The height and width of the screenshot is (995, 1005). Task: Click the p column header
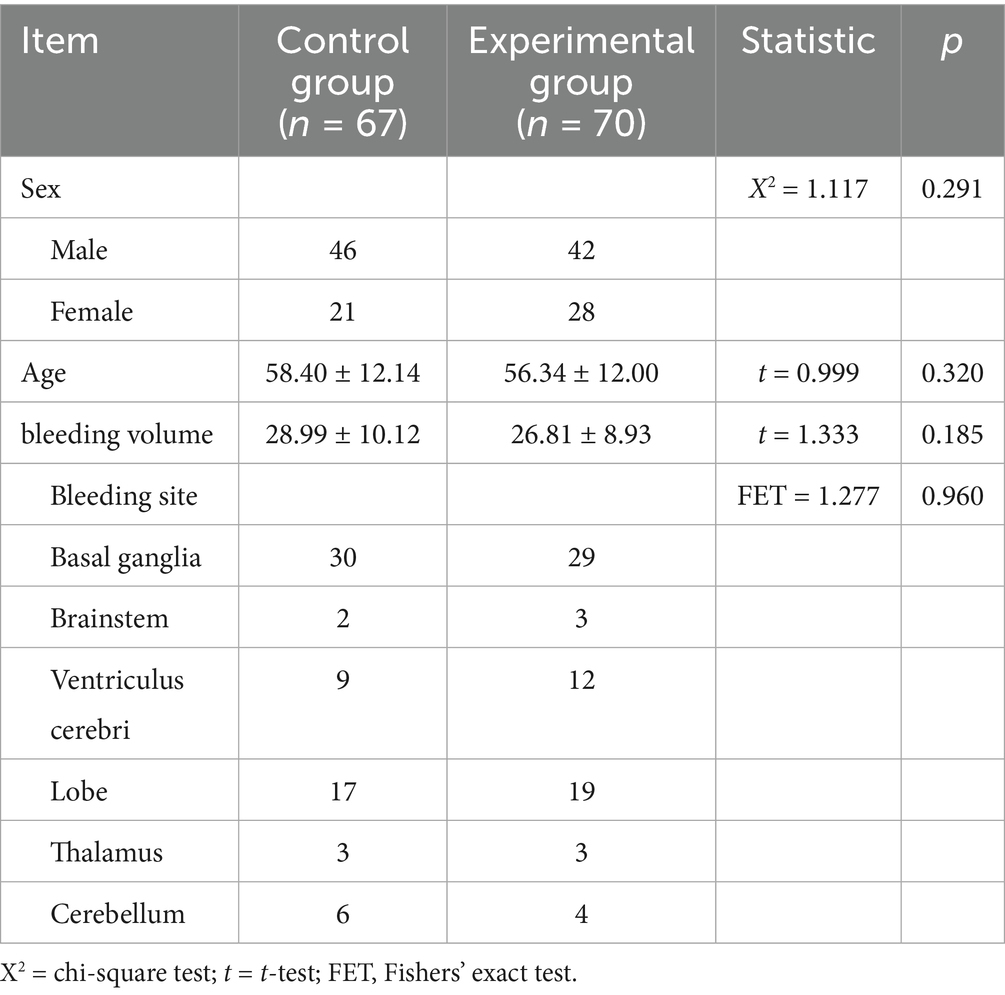click(952, 42)
